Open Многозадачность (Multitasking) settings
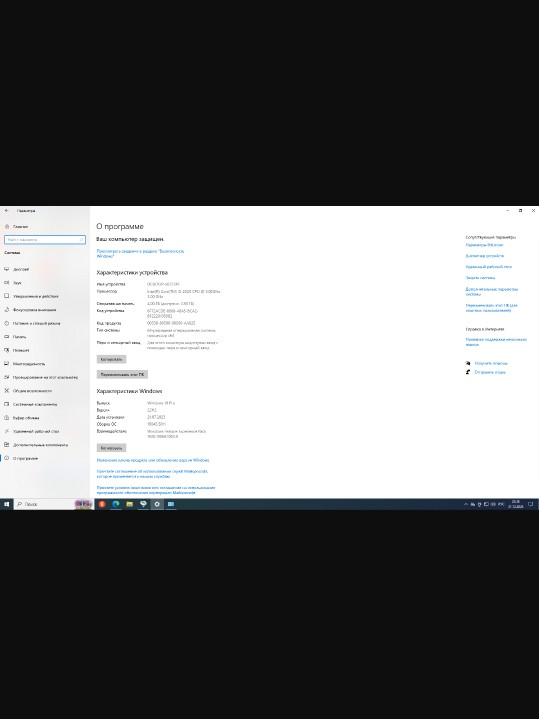 (x=29, y=364)
